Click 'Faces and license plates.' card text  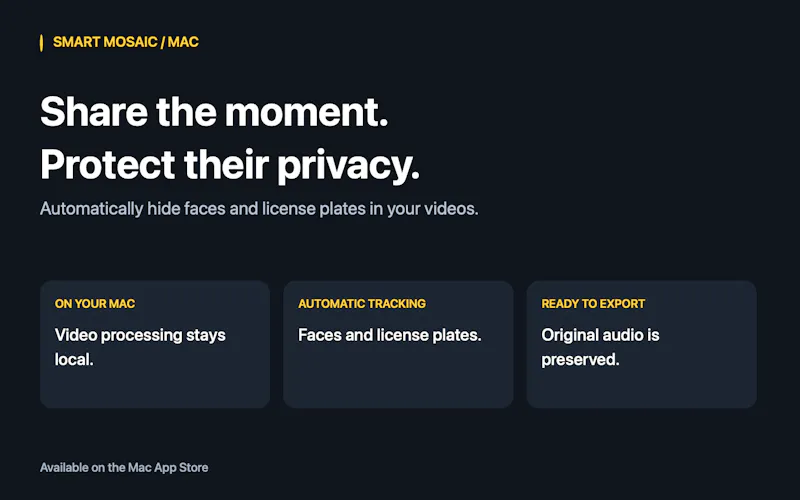point(389,335)
